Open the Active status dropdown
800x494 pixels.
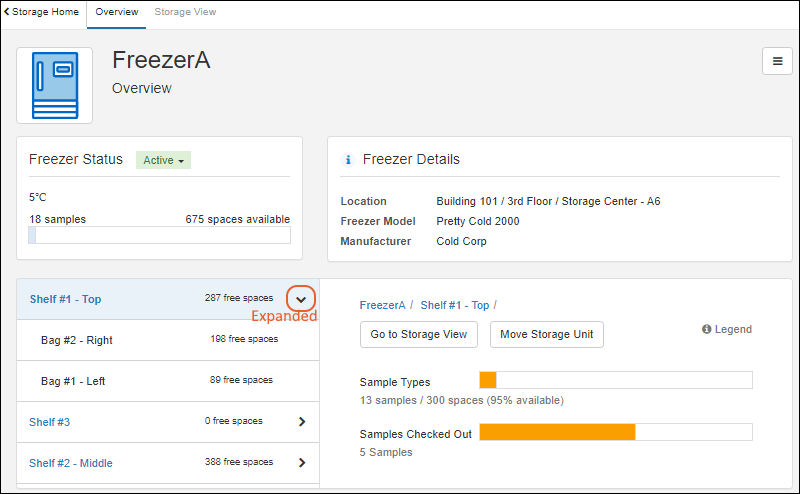point(163,160)
